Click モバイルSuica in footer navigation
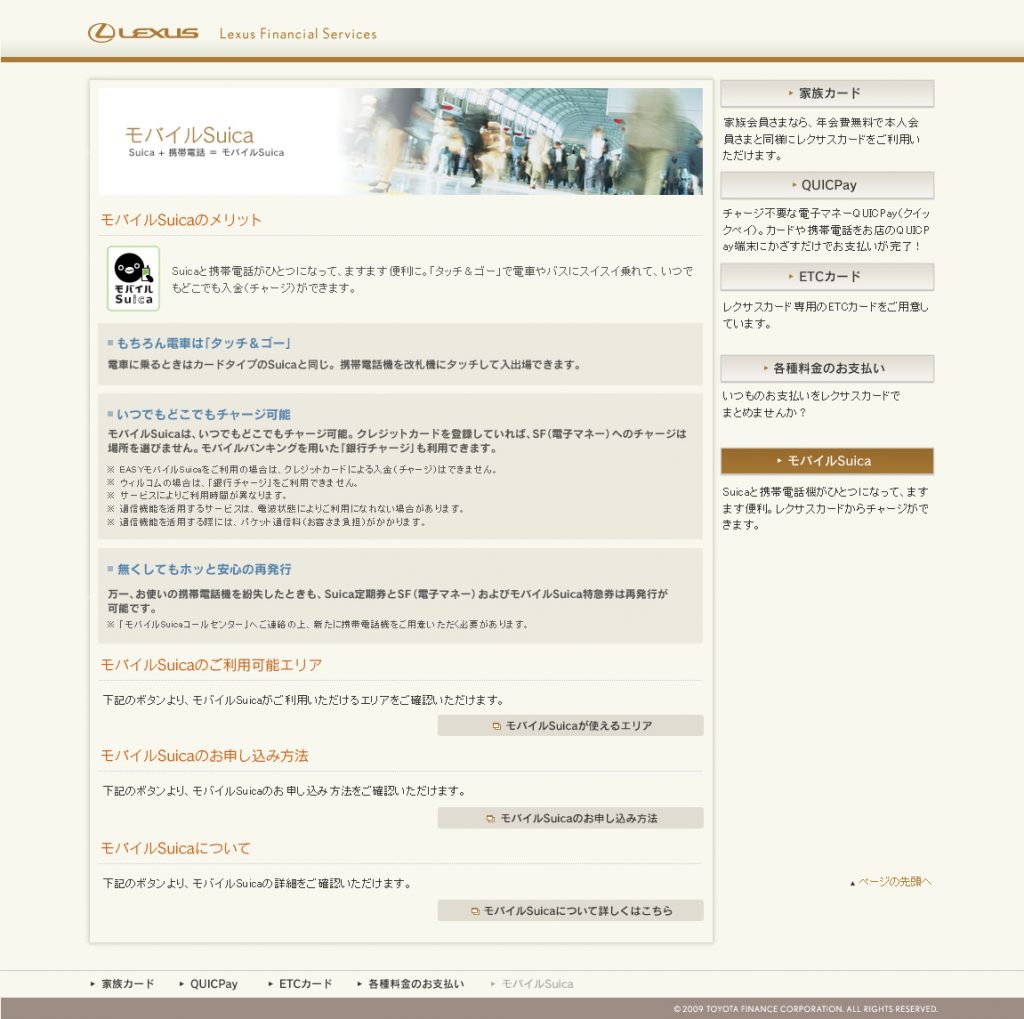 coord(537,984)
